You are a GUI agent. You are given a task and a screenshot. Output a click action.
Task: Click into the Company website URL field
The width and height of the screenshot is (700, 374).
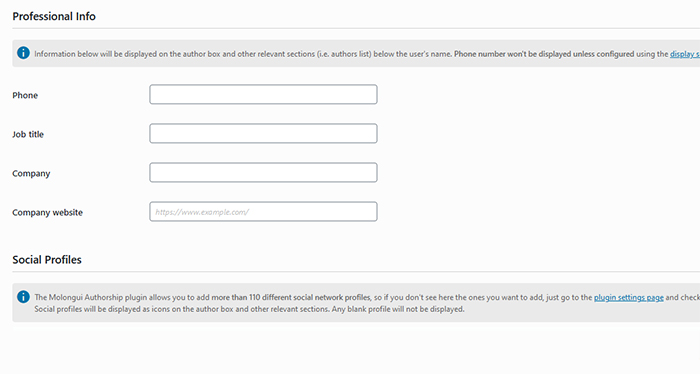coord(263,212)
